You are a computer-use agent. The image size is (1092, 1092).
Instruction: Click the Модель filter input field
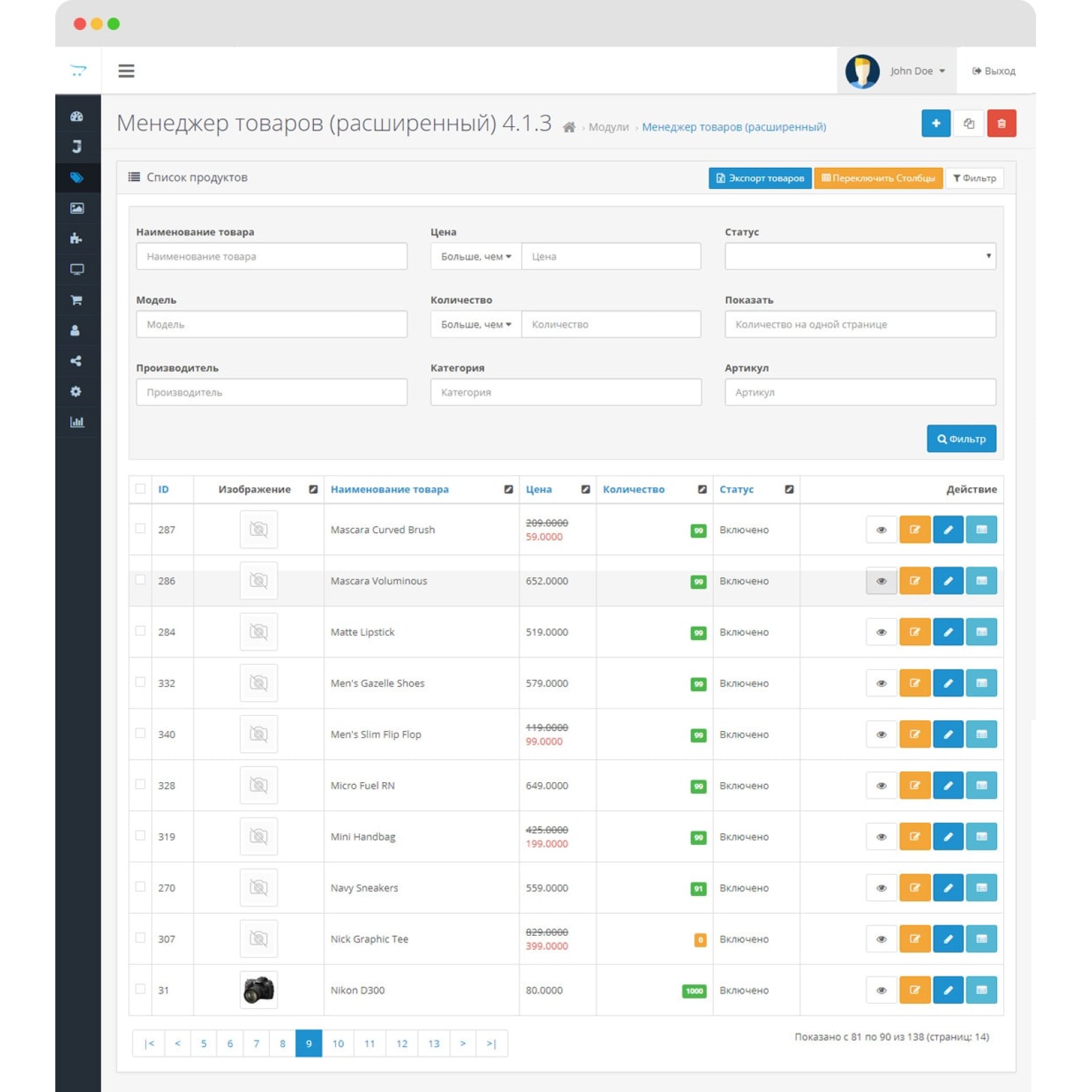[272, 324]
